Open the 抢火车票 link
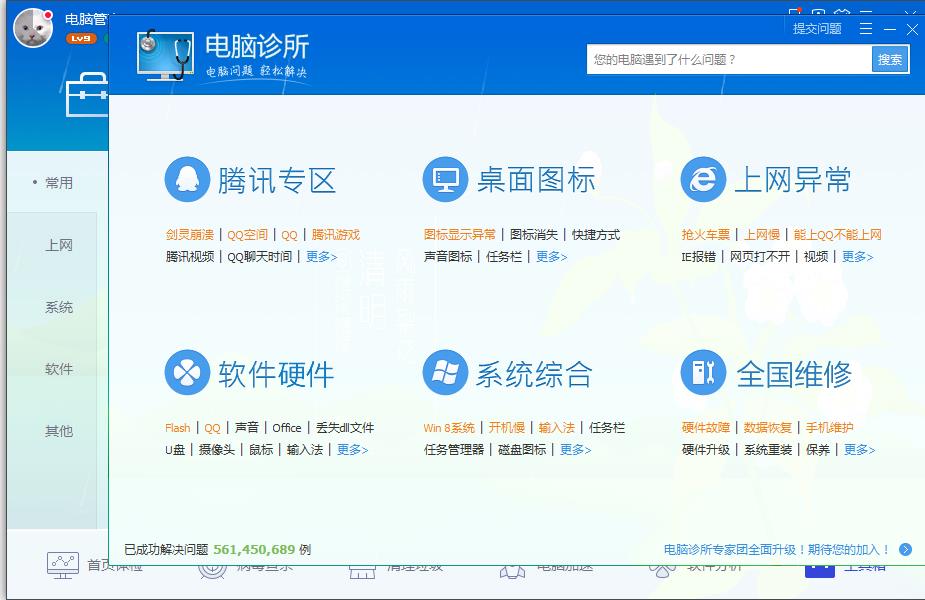The width and height of the screenshot is (925, 600). coord(706,235)
